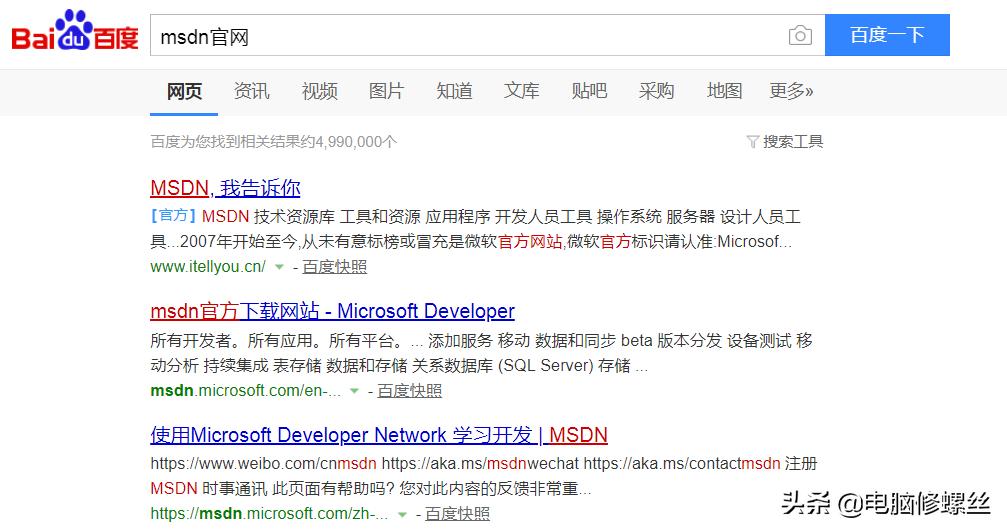Open 百度快照 for itellyou.cn result
1007x532 pixels.
[335, 267]
